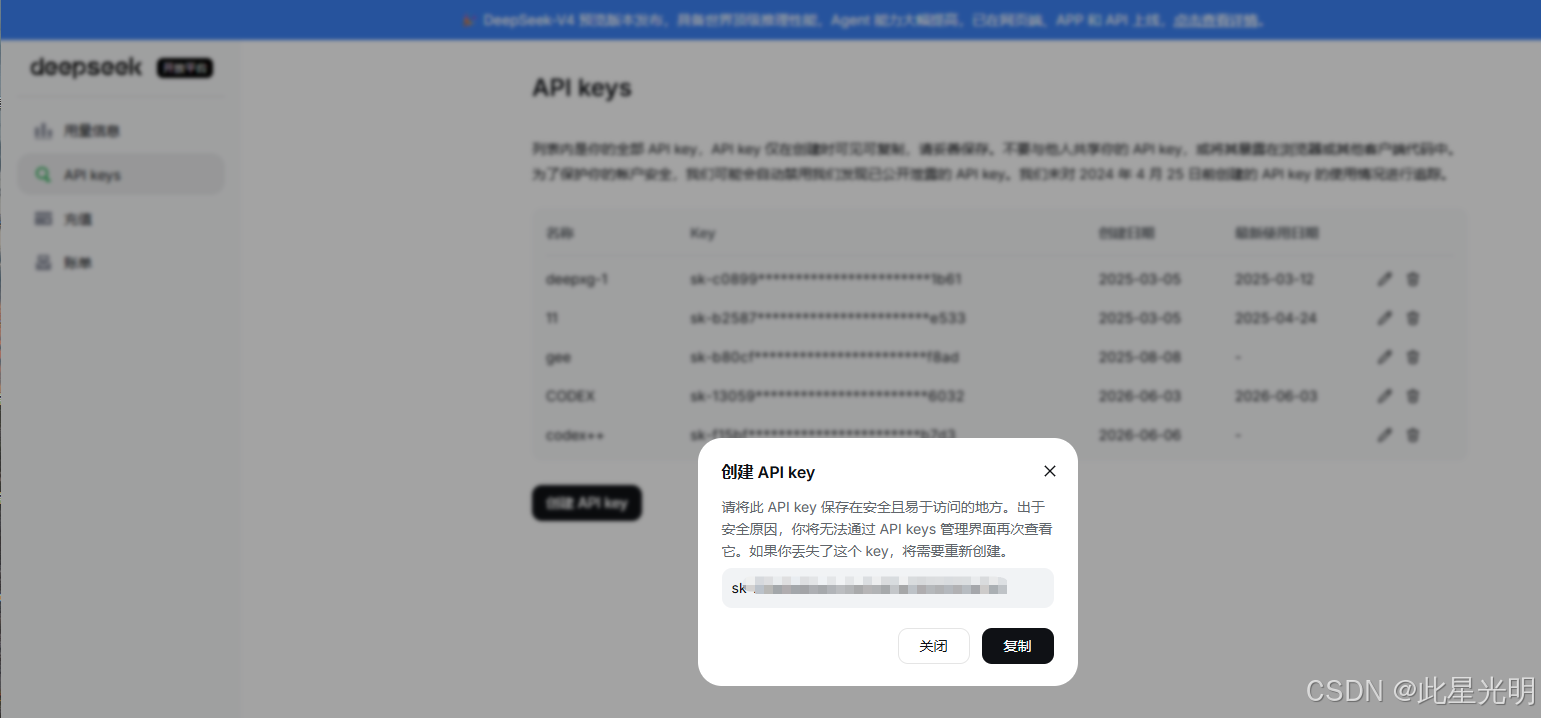Viewport: 1541px width, 718px height.
Task: Click the key name deepxg-1
Action: coord(577,279)
